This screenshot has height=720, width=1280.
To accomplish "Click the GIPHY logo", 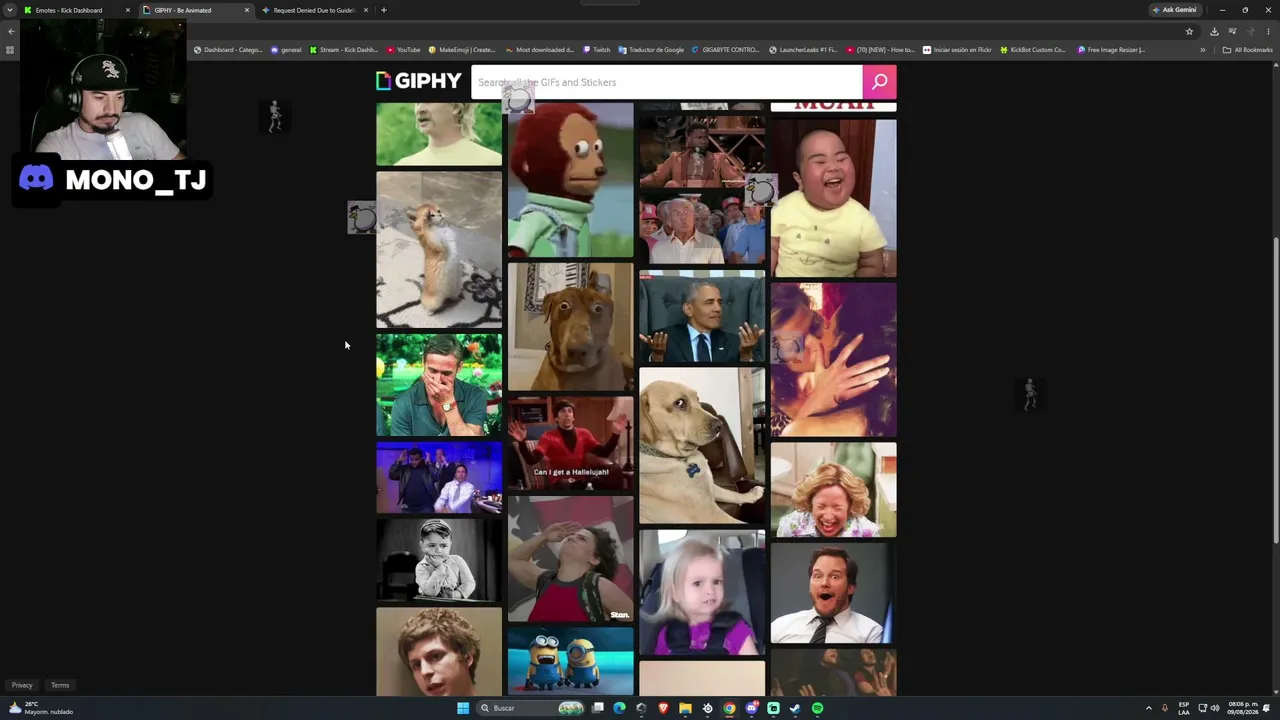I will click(x=418, y=81).
